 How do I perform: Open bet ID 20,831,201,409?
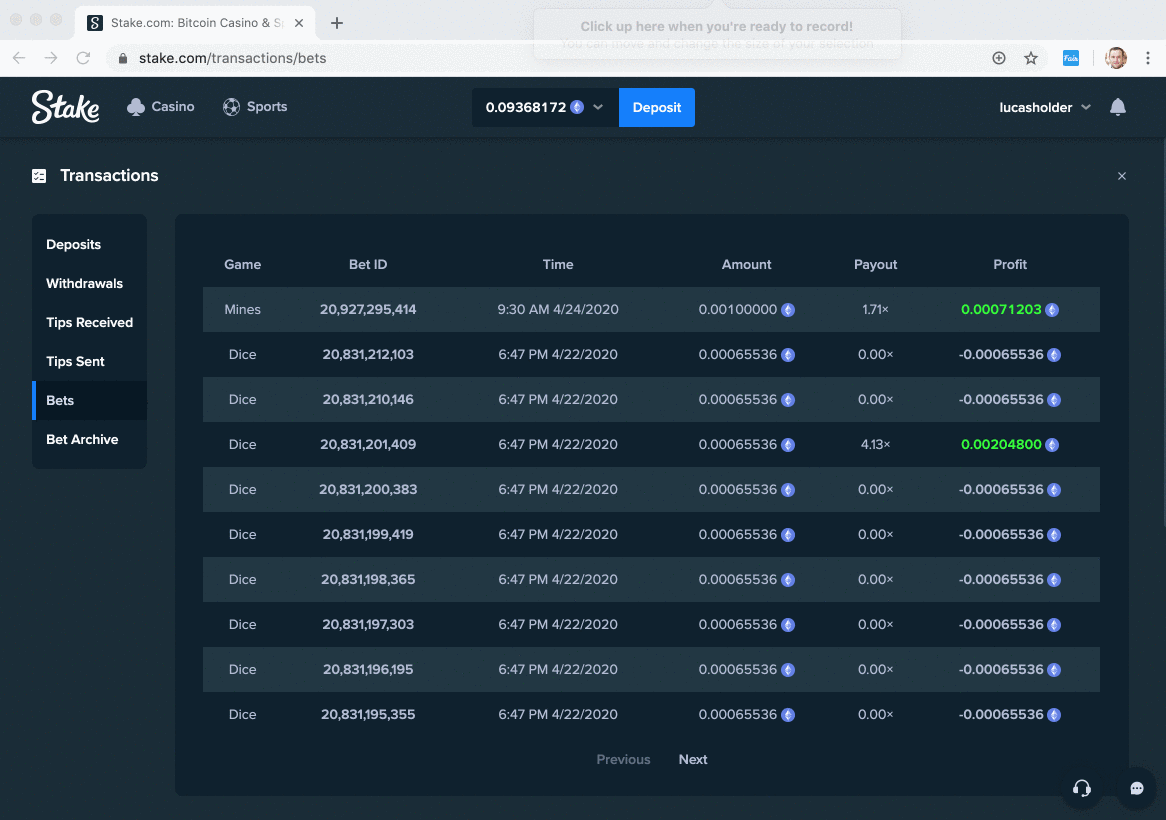coord(368,445)
